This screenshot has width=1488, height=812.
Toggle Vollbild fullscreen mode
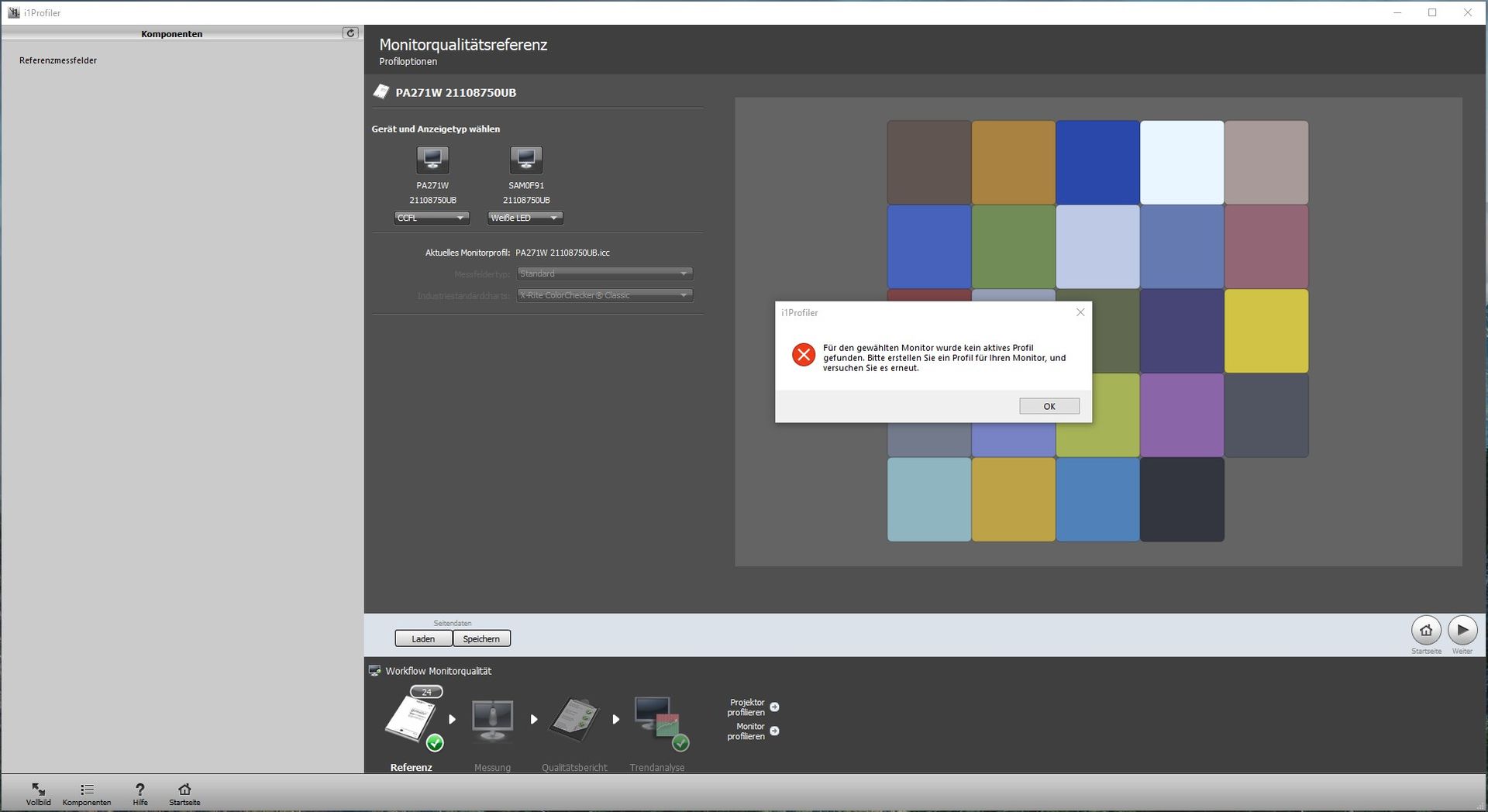coord(38,793)
